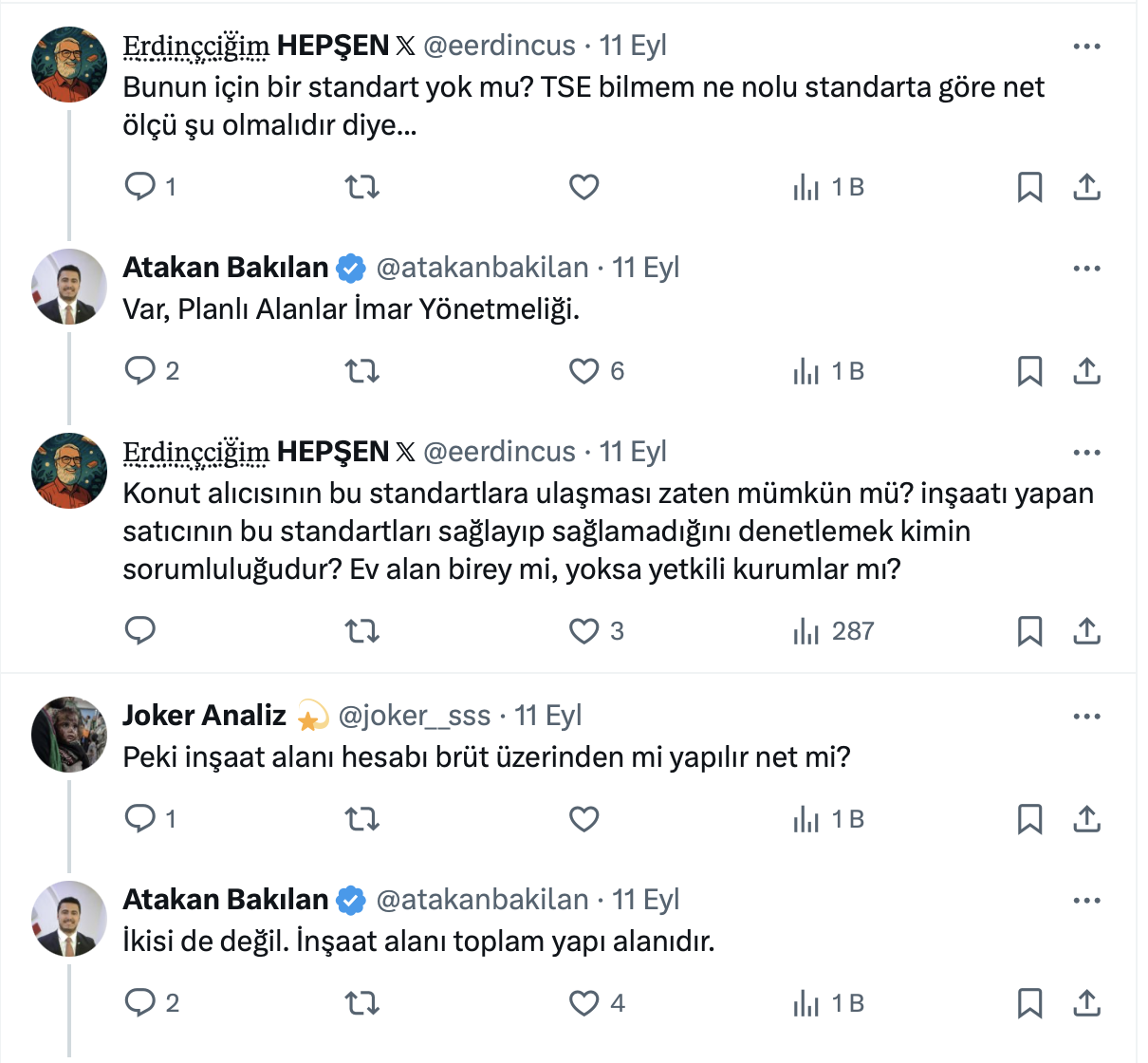Open Erdinççiğim HEPŞEN avatar on first tweet
The width and height of the screenshot is (1148, 1063).
point(69,65)
